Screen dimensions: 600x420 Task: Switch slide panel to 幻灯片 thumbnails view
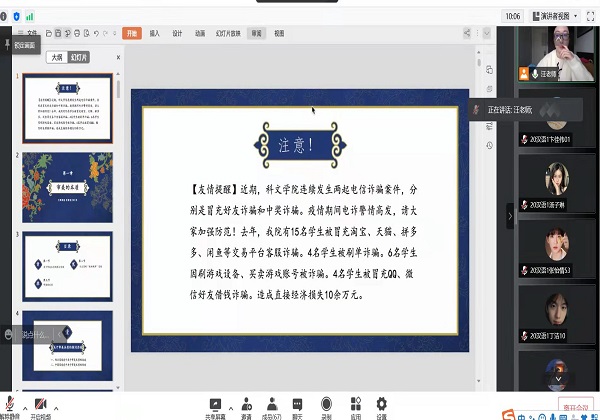click(x=78, y=57)
